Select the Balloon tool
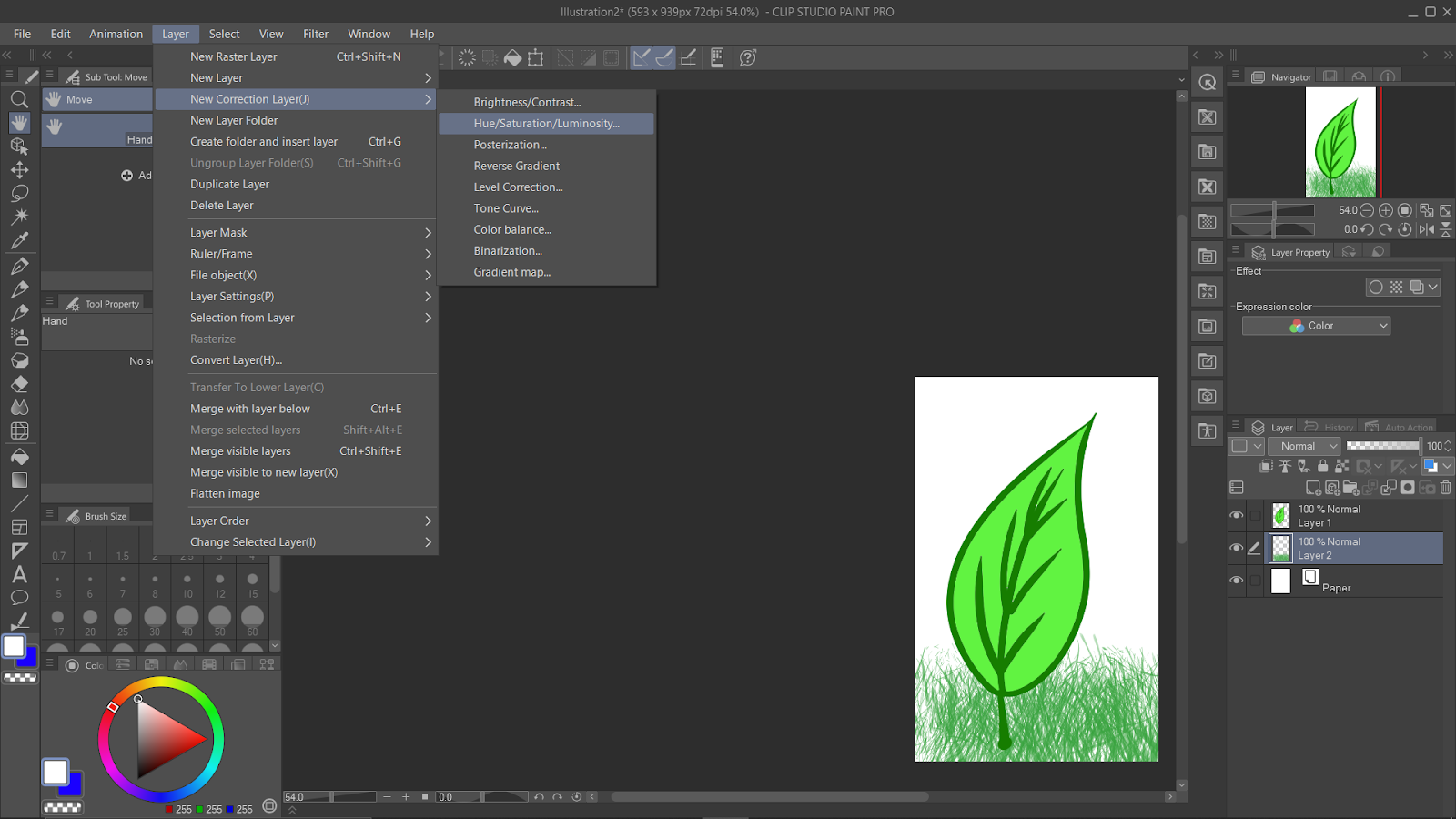1456x819 pixels. tap(19, 598)
